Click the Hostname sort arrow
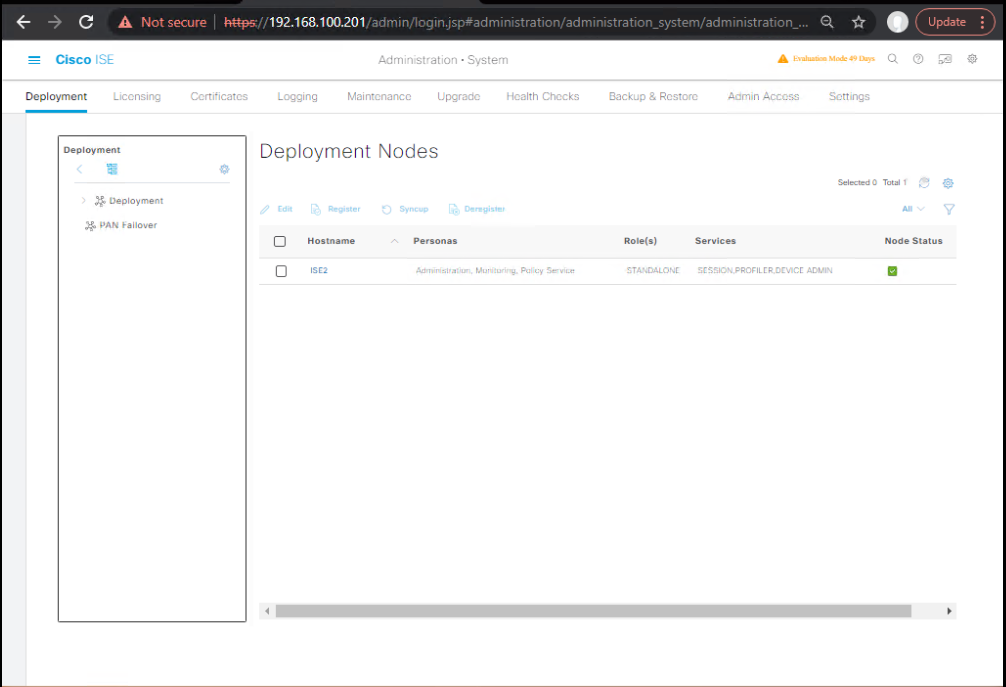 (395, 241)
